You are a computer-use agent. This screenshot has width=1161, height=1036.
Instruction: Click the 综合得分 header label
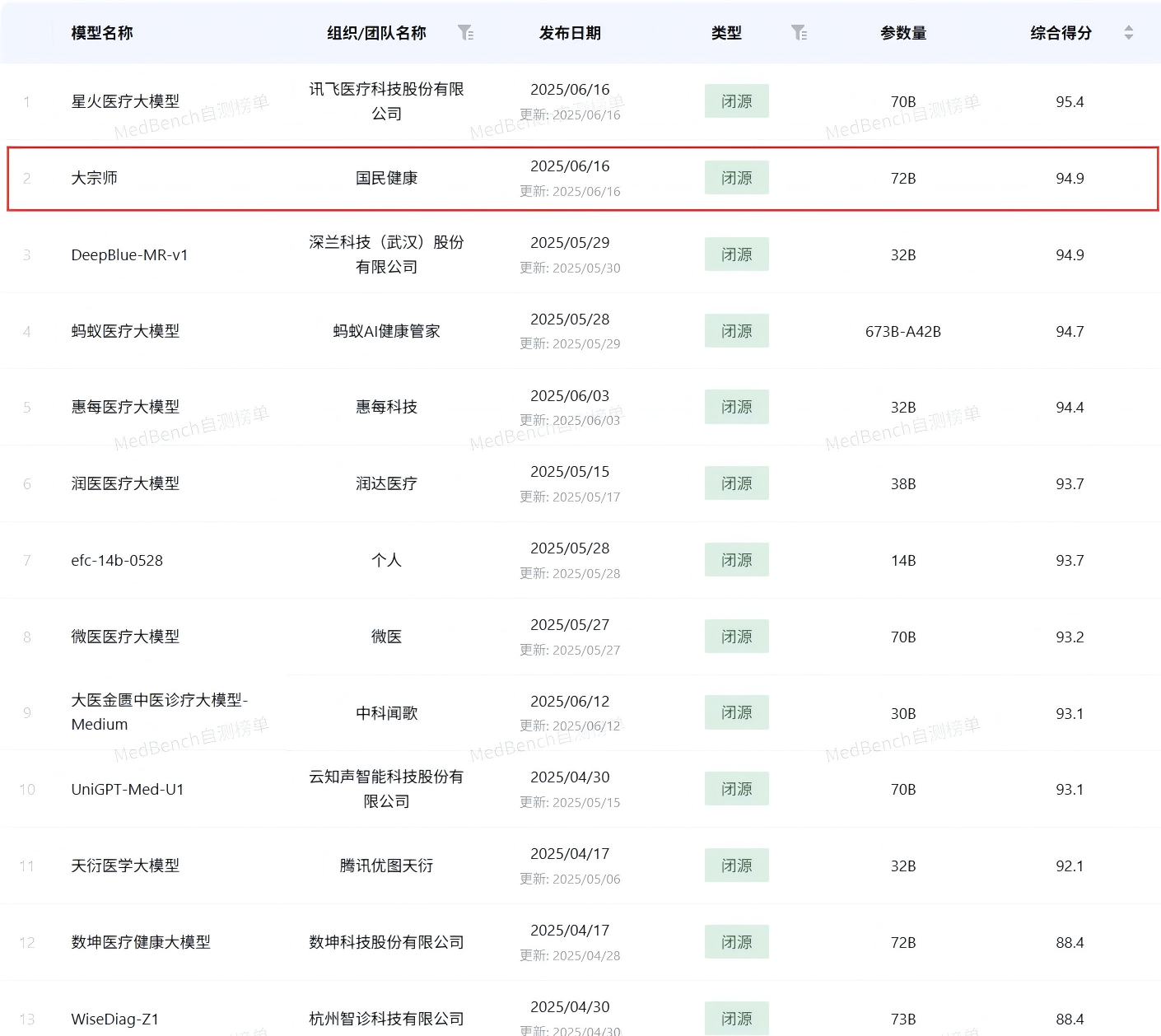[1061, 33]
